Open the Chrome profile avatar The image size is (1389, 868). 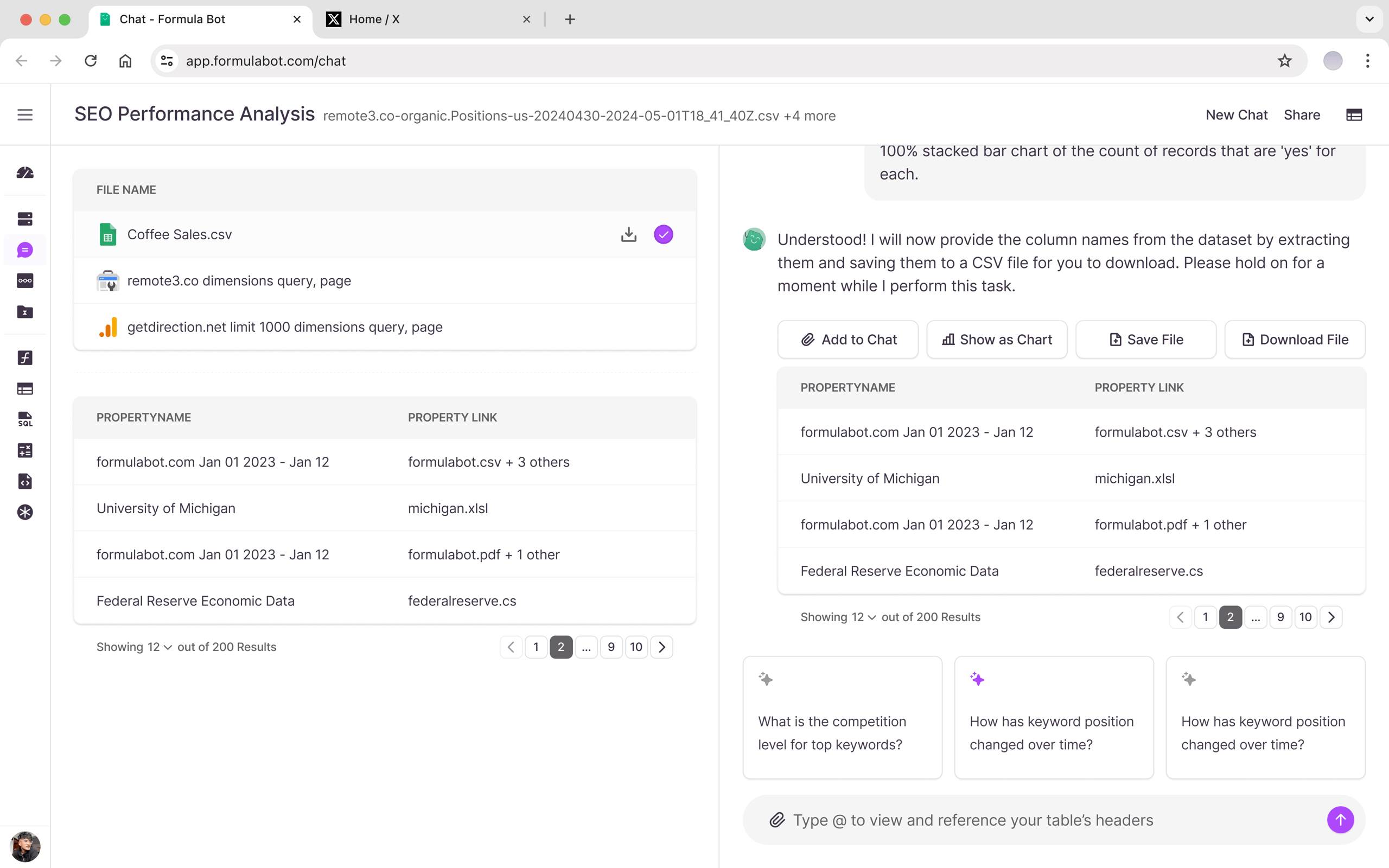[x=1332, y=61]
